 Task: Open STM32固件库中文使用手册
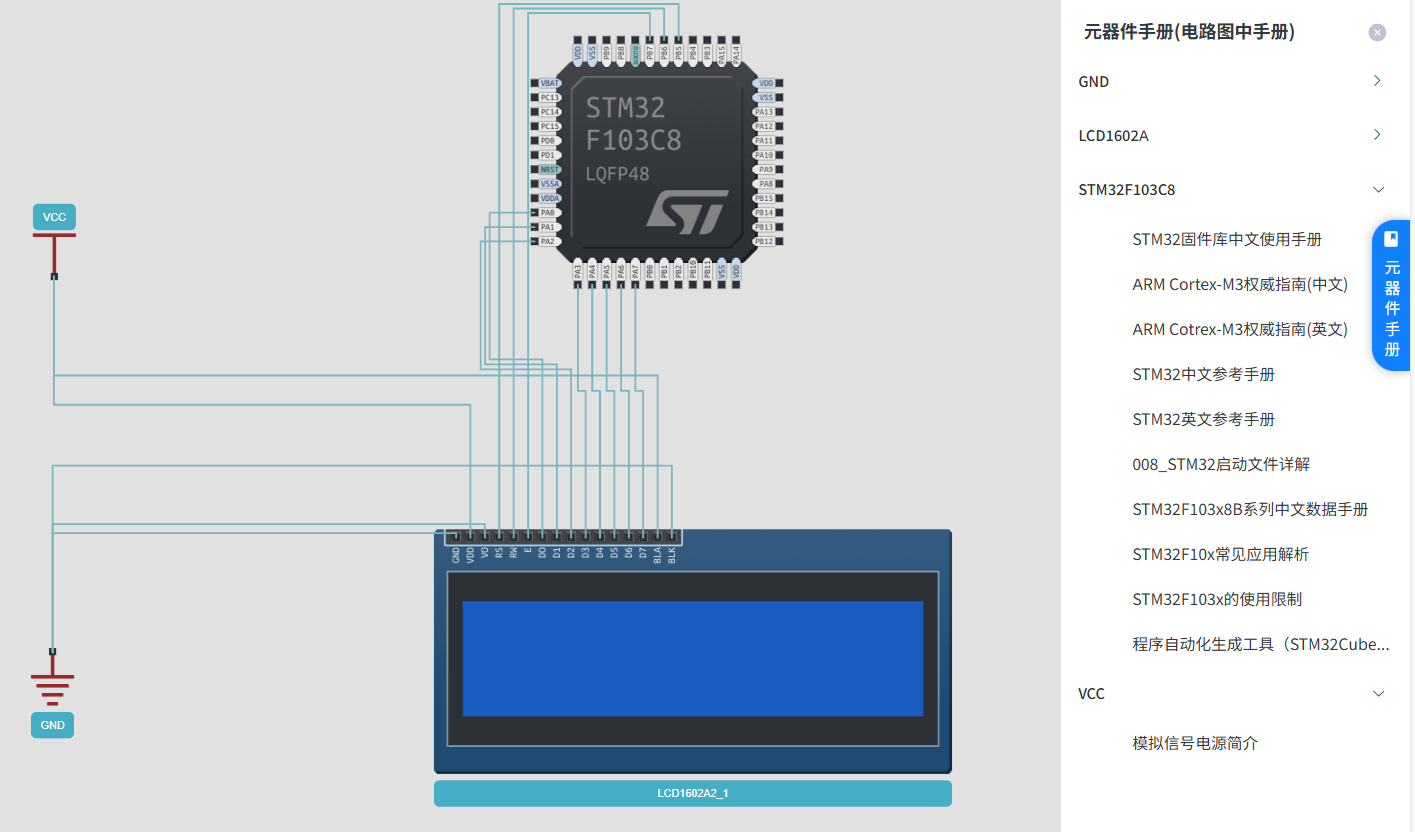pyautogui.click(x=1227, y=239)
